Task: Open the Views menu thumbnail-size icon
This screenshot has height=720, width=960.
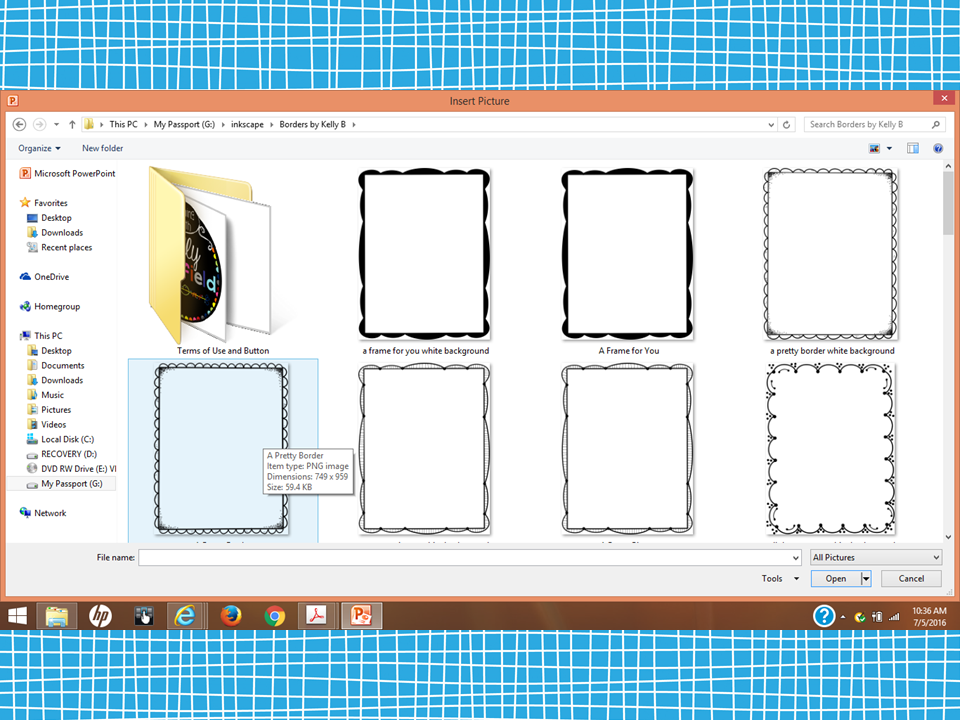Action: [x=875, y=148]
